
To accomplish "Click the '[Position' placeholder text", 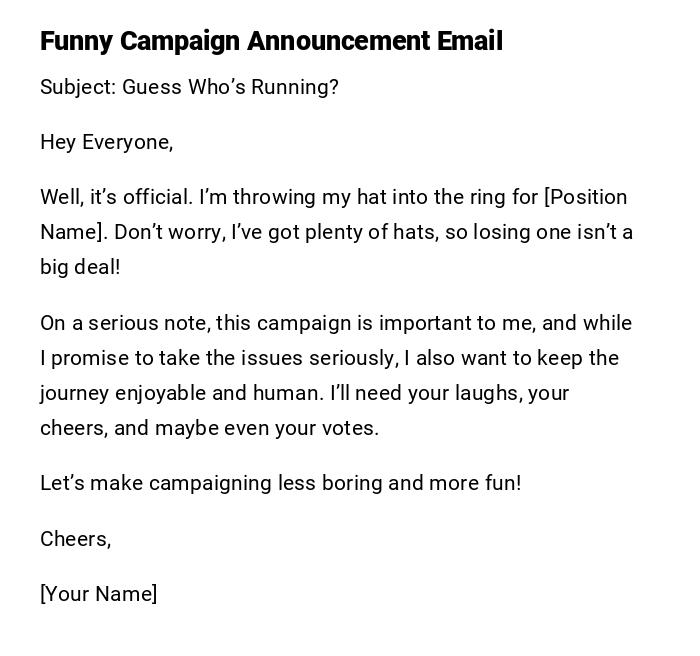I will (x=585, y=197).
